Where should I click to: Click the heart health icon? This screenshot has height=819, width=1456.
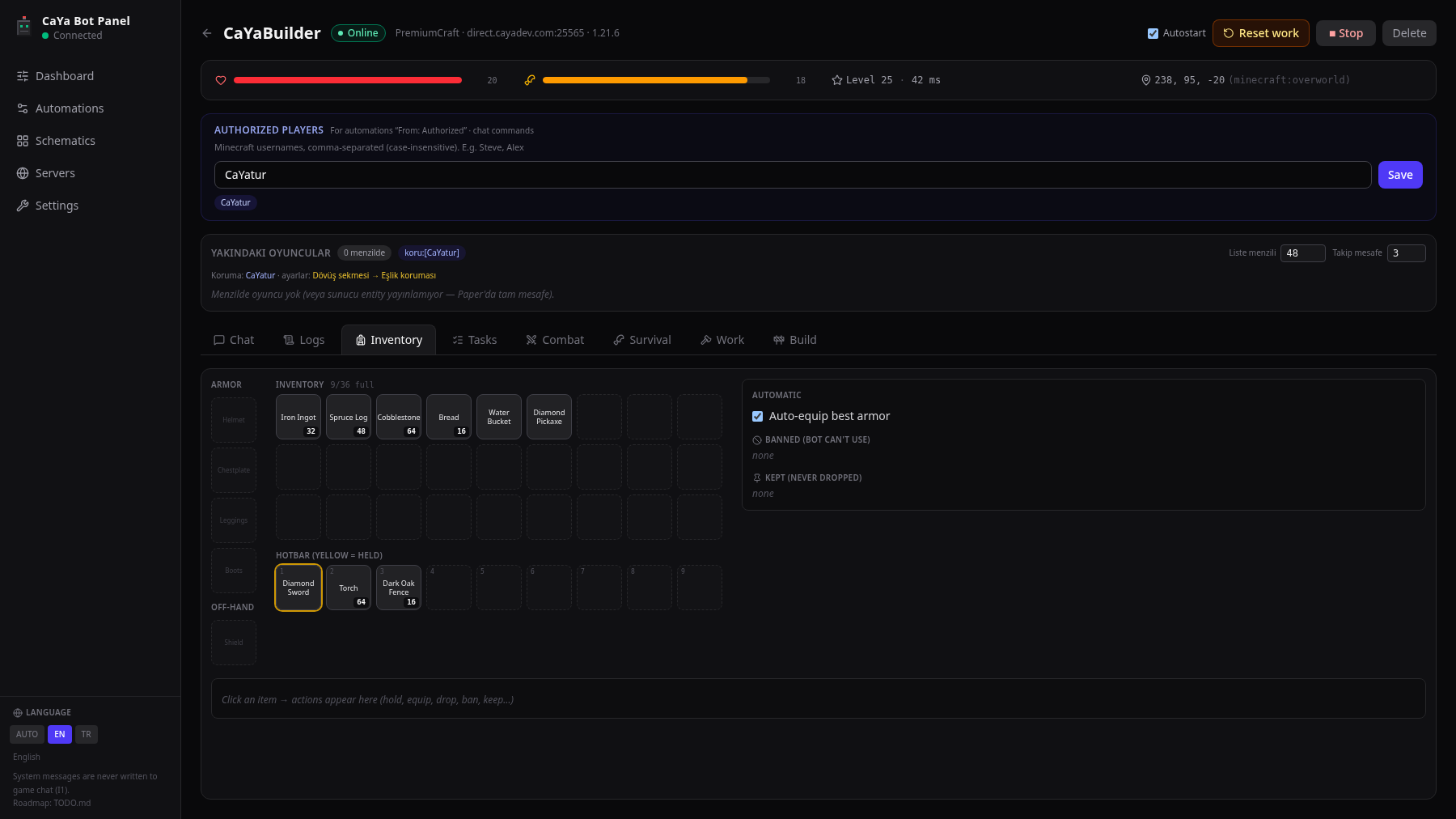[x=221, y=80]
